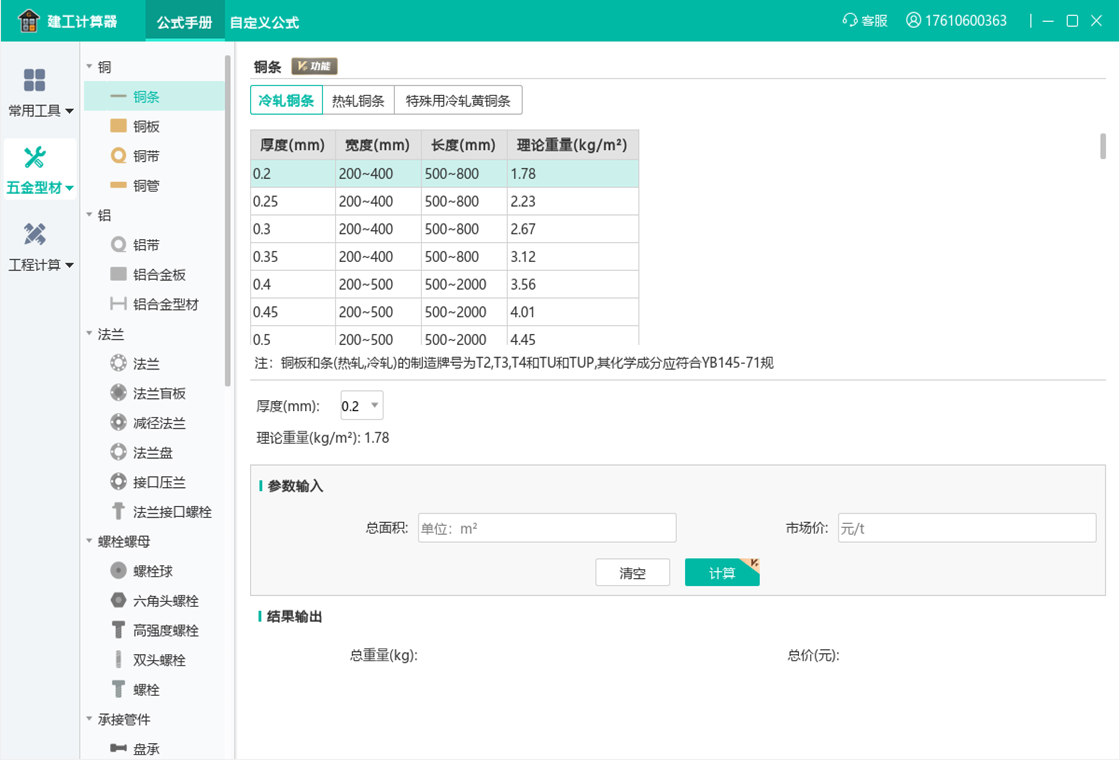
Task: Collapse the 铜 tree category
Action: pos(89,66)
